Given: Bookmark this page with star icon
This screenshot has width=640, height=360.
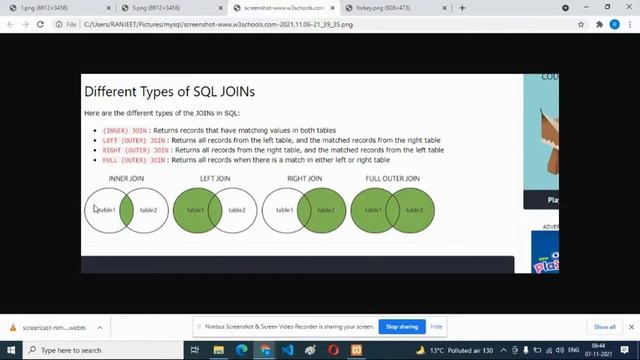Looking at the screenshot, I should click(x=581, y=24).
